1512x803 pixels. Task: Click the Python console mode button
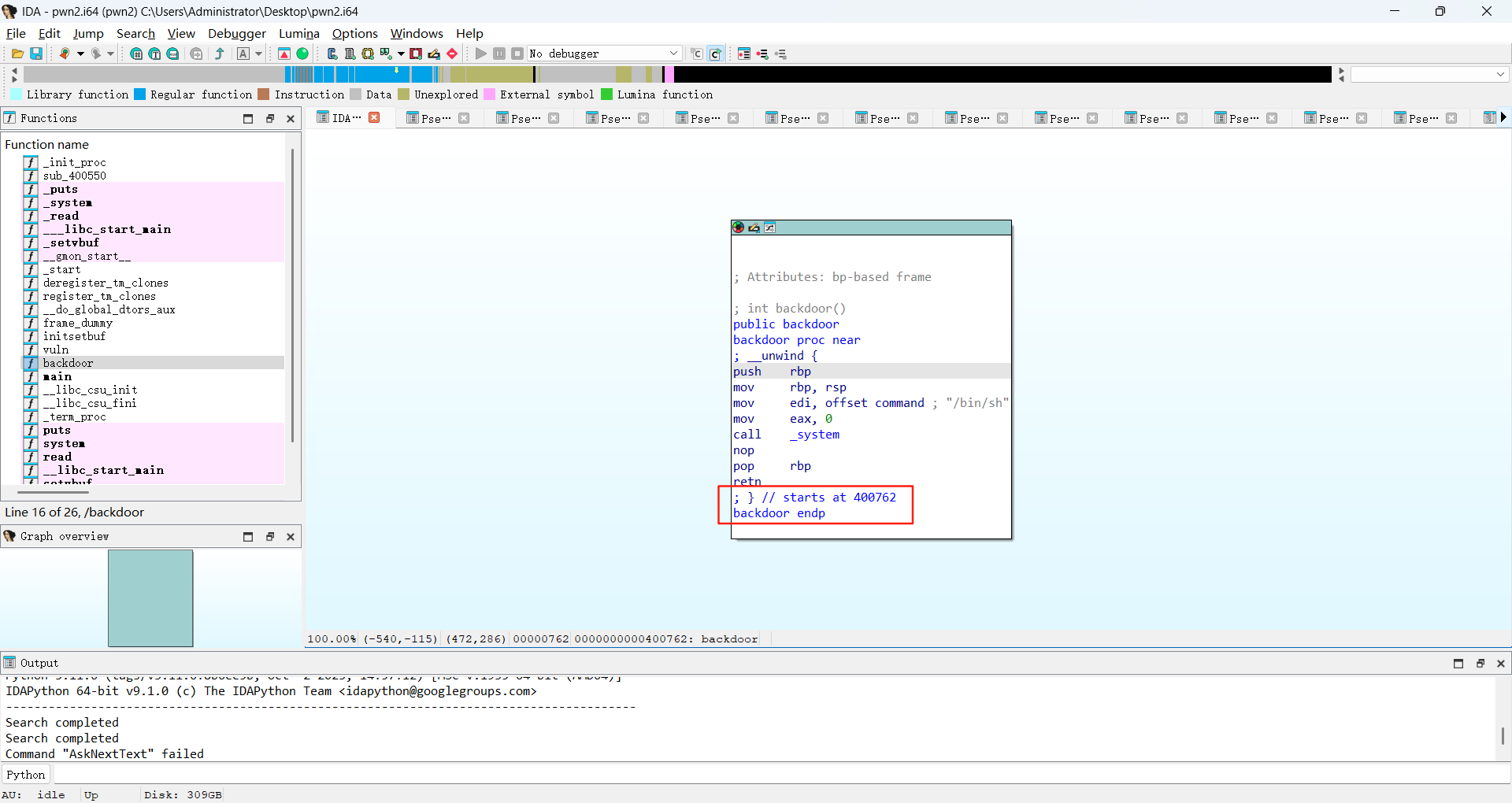tap(26, 775)
